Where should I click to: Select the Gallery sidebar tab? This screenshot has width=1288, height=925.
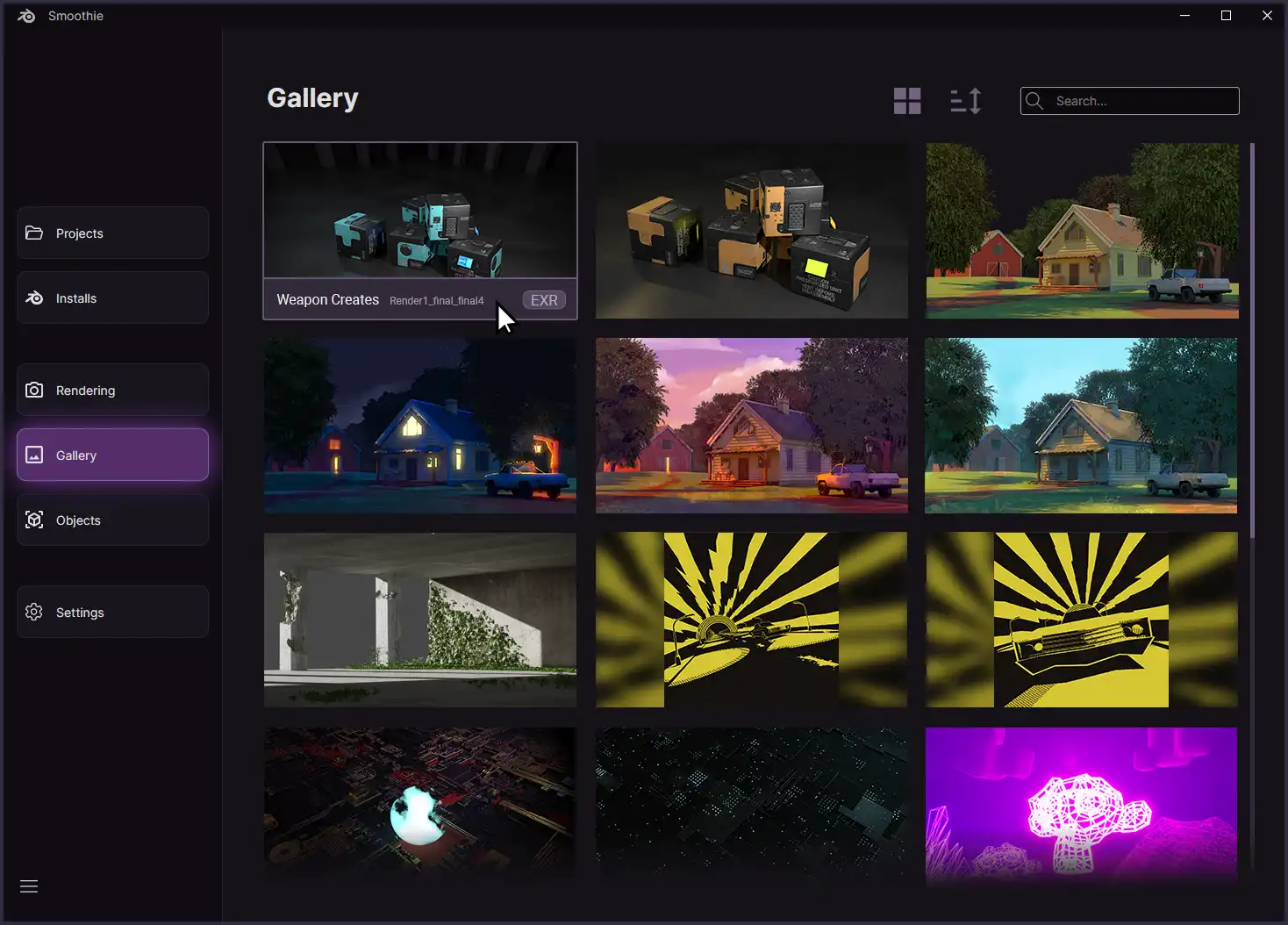112,455
